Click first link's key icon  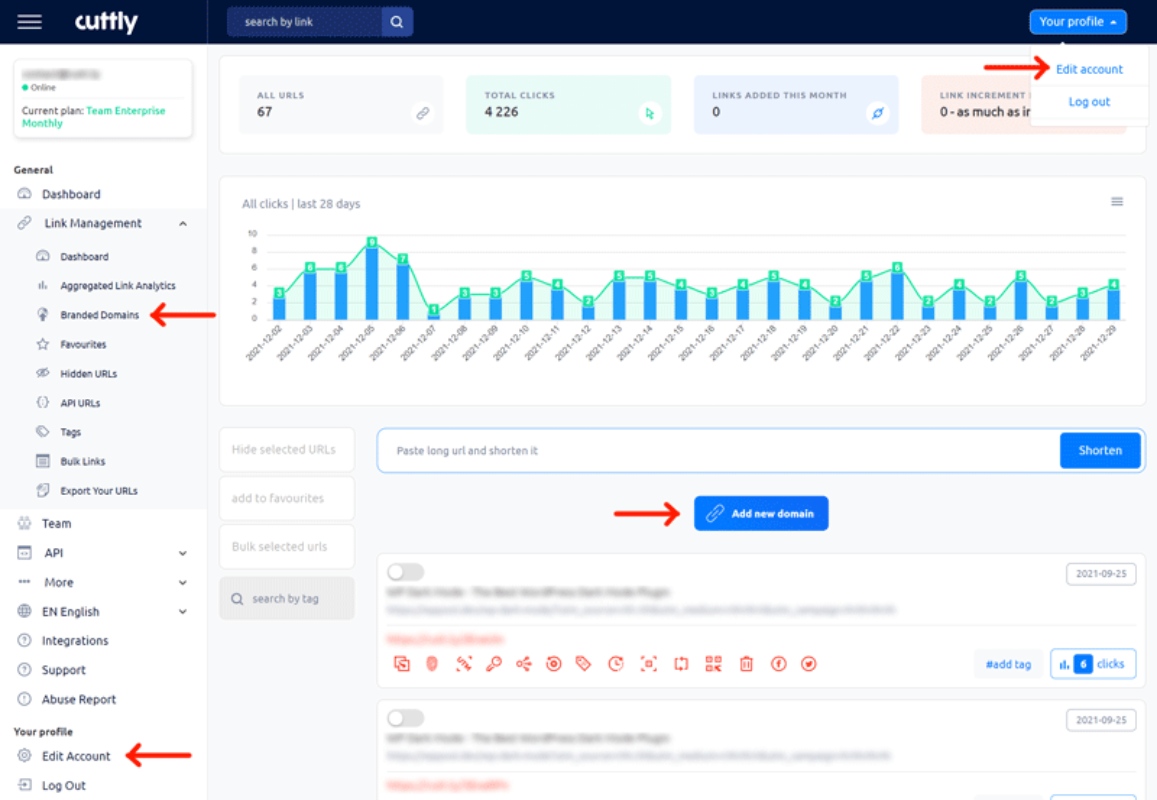click(494, 664)
